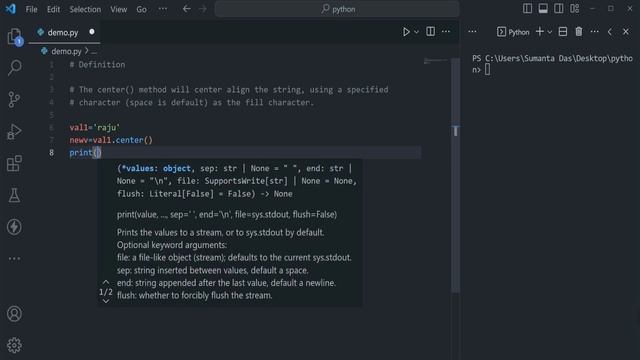The width and height of the screenshot is (640, 360).
Task: Select the Python terminal profile label
Action: point(513,32)
